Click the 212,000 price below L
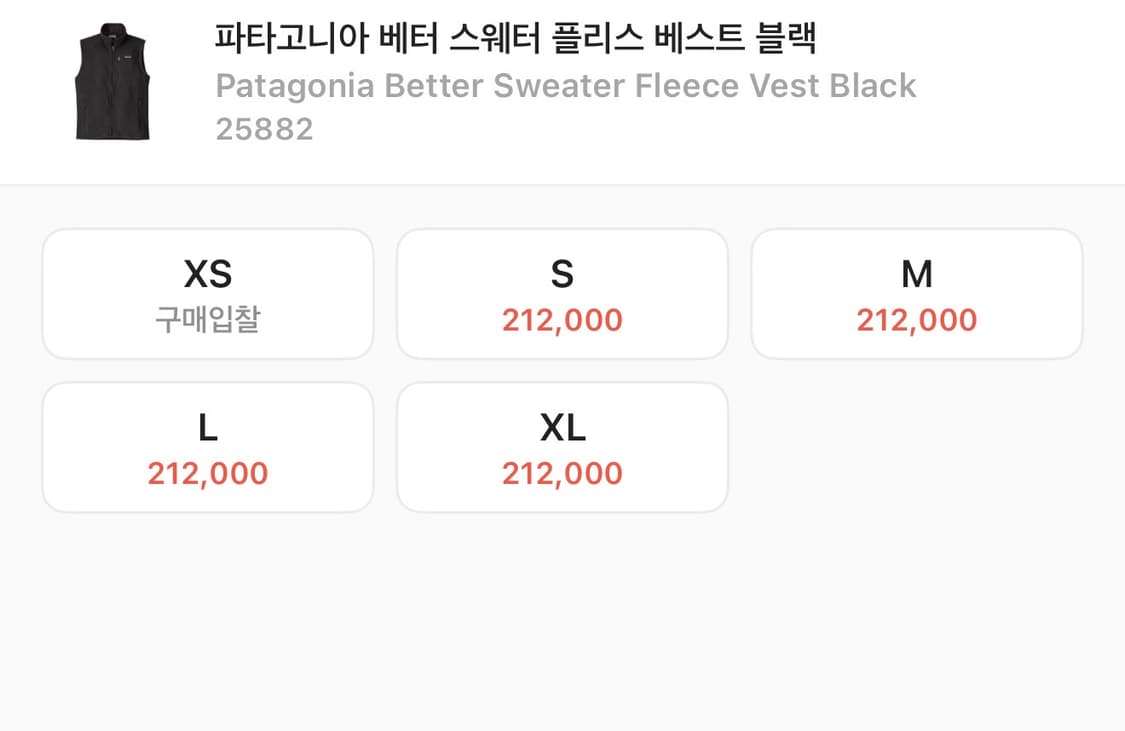Image resolution: width=1125 pixels, height=731 pixels. point(207,472)
